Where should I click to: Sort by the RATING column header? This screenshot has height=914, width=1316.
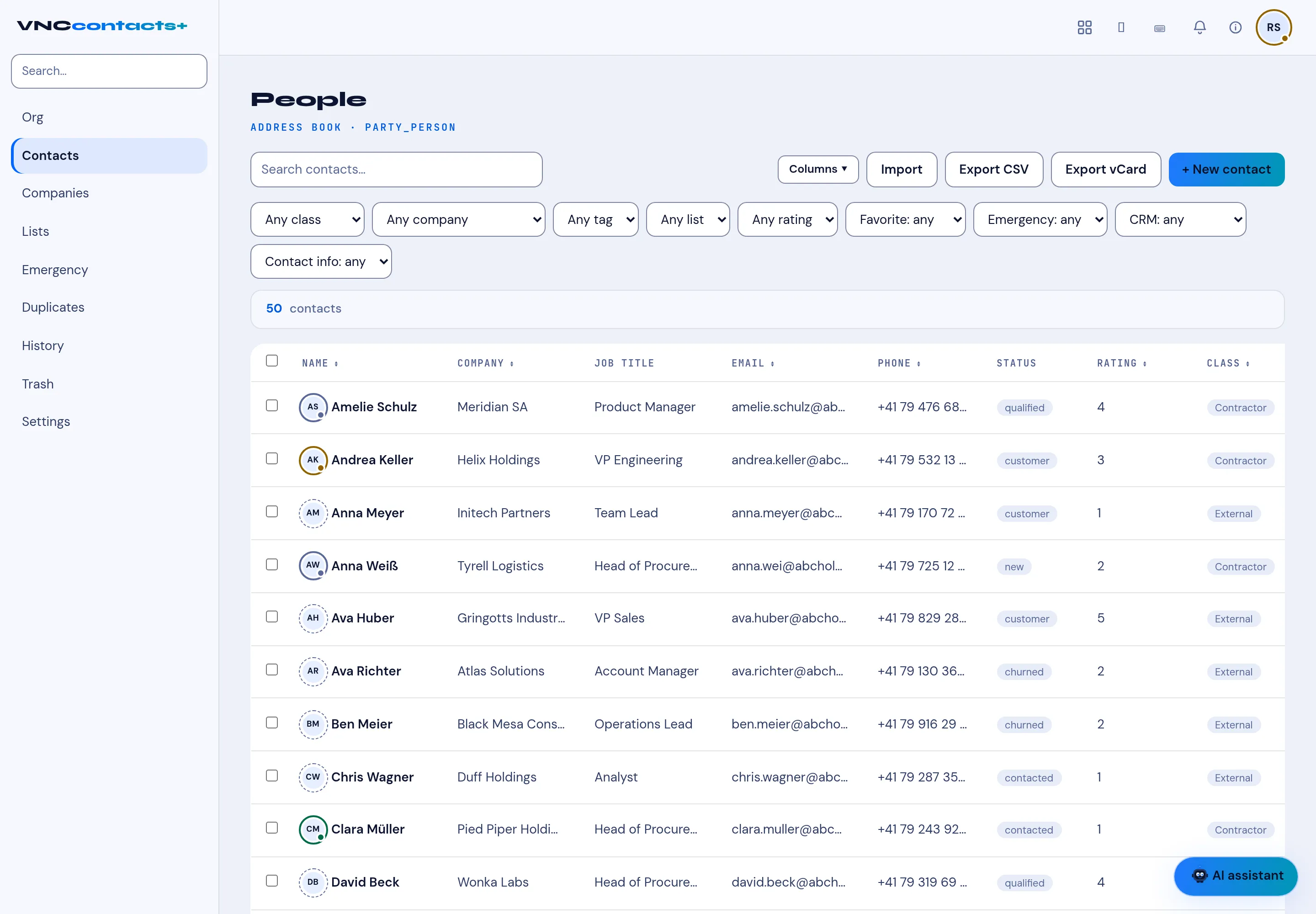[x=1122, y=363]
